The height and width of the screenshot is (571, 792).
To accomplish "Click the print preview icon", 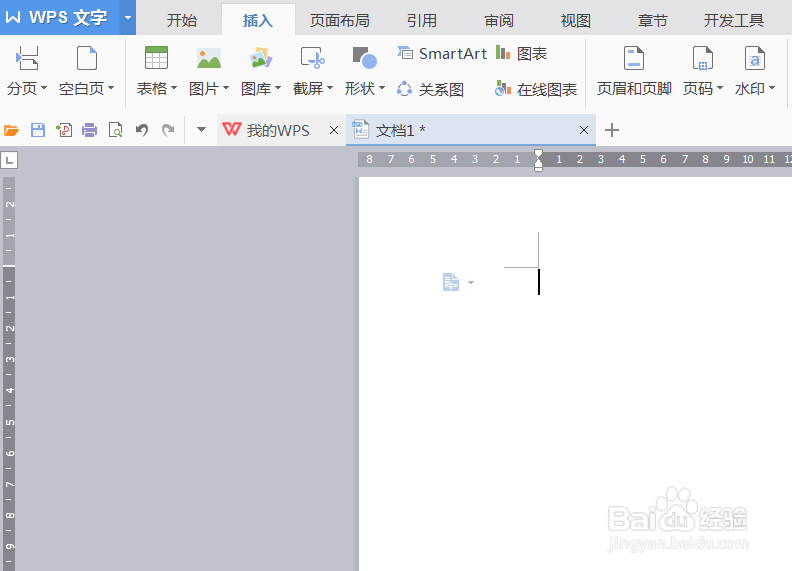I will click(x=116, y=130).
